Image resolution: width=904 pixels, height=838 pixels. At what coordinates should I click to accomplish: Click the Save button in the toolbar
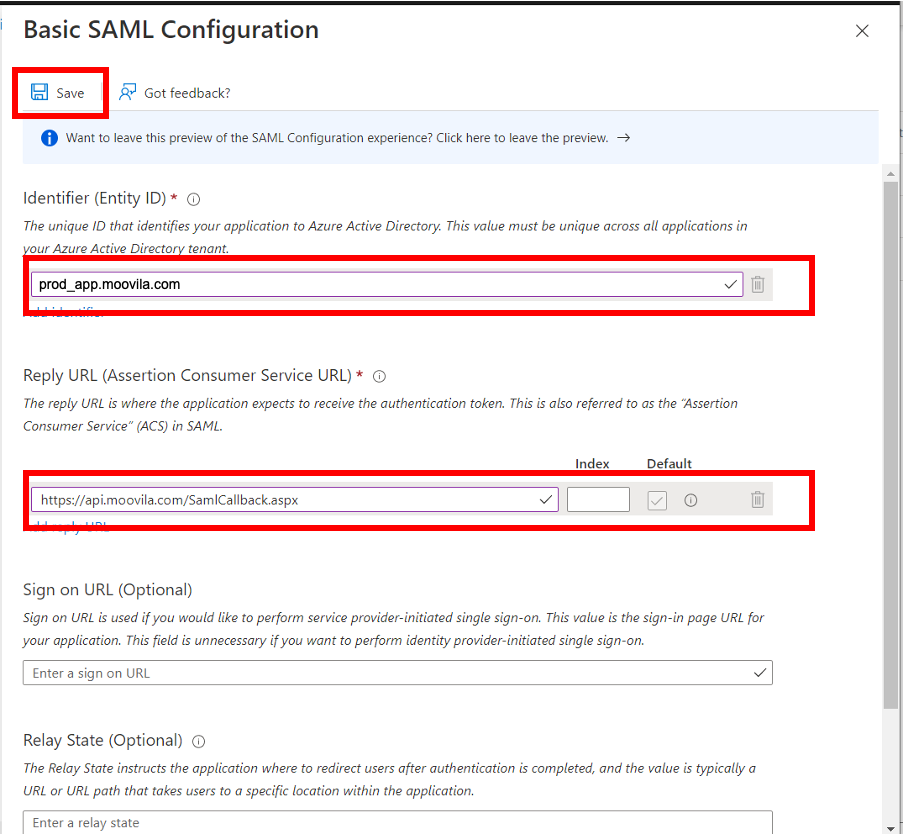[x=58, y=93]
